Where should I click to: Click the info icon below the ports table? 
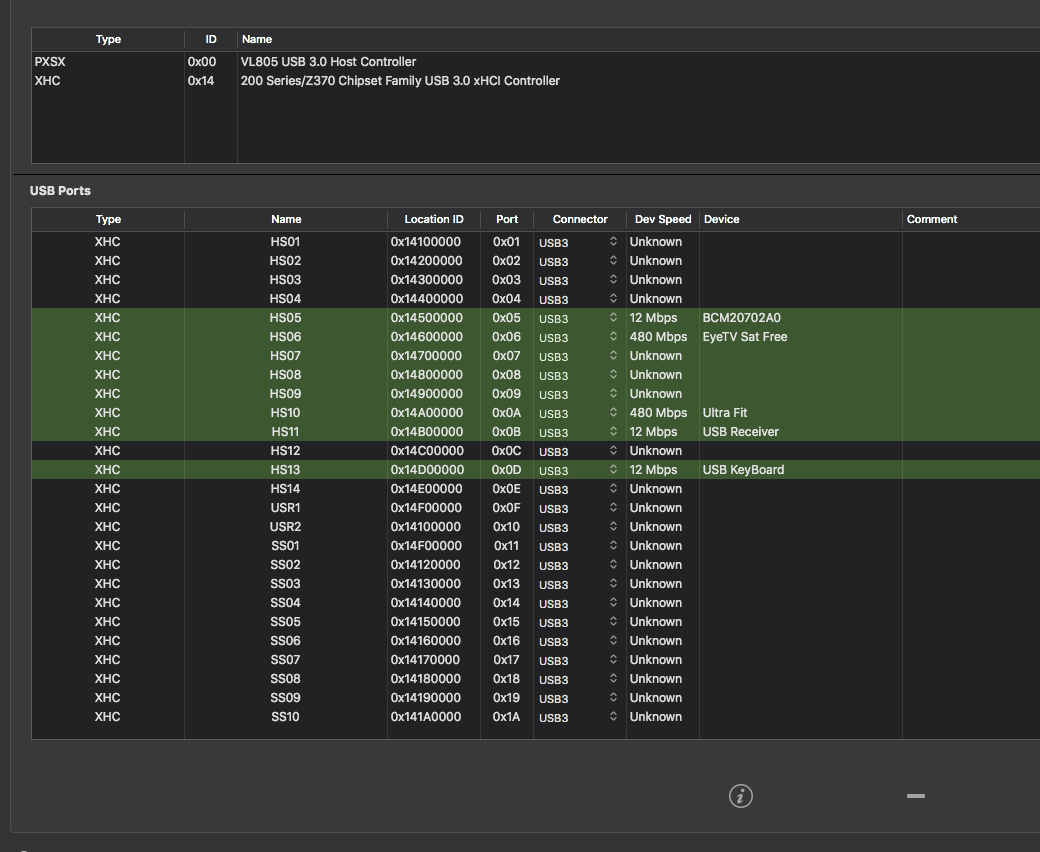pos(740,796)
